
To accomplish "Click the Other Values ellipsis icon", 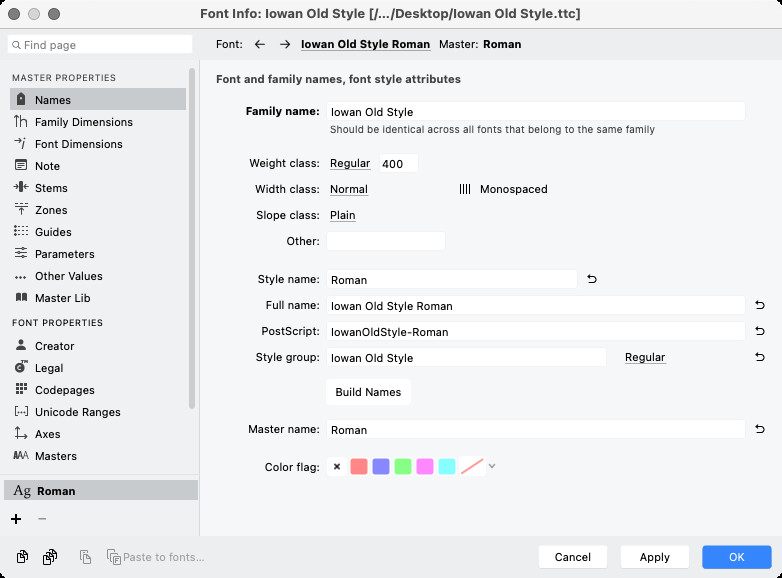I will pos(21,277).
